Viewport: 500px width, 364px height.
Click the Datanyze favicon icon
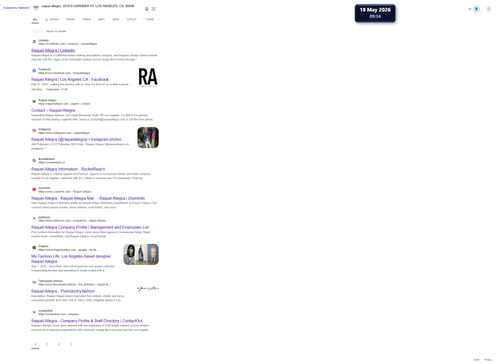(34, 218)
